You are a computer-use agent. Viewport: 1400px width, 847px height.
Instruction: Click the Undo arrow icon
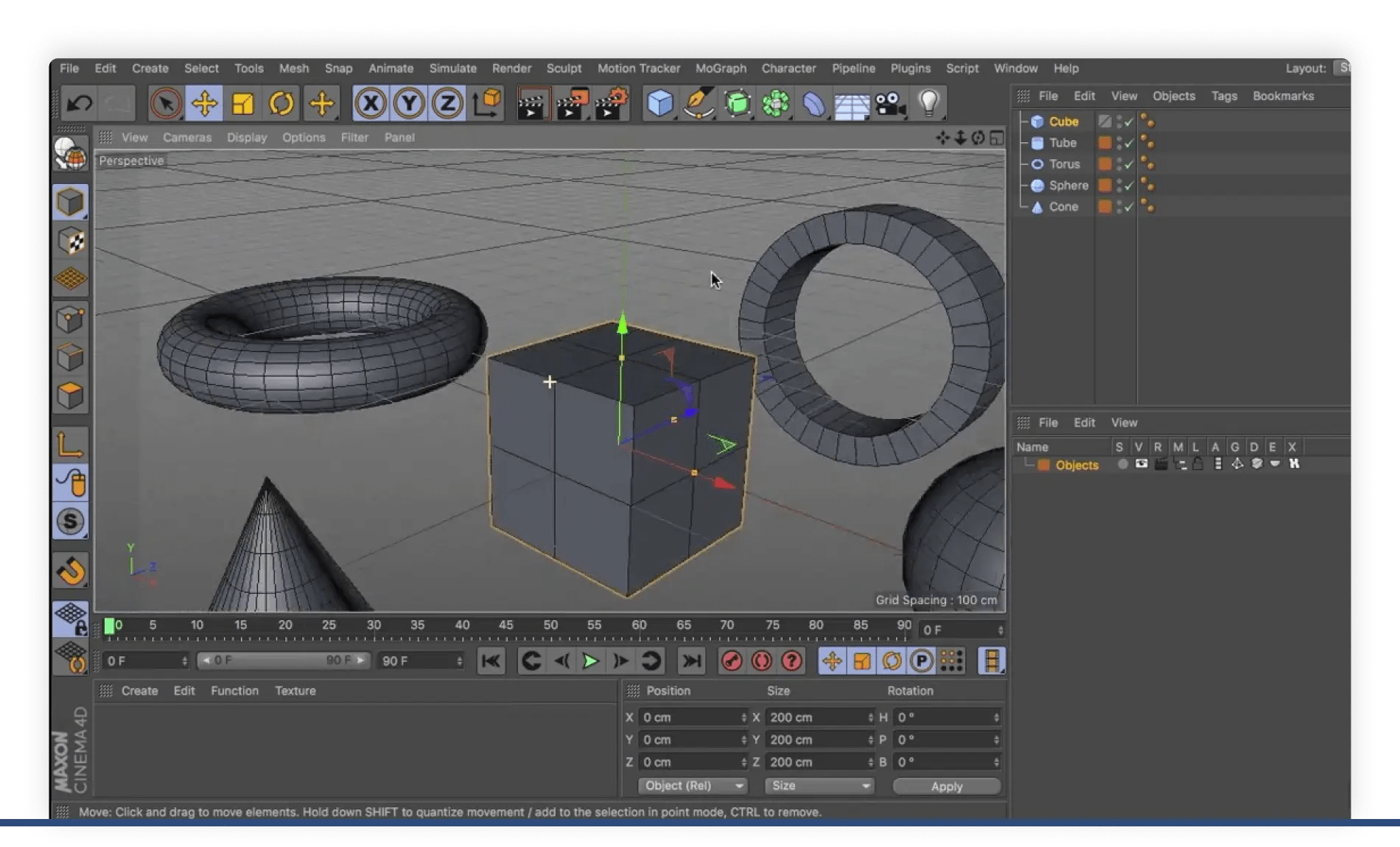pos(80,104)
